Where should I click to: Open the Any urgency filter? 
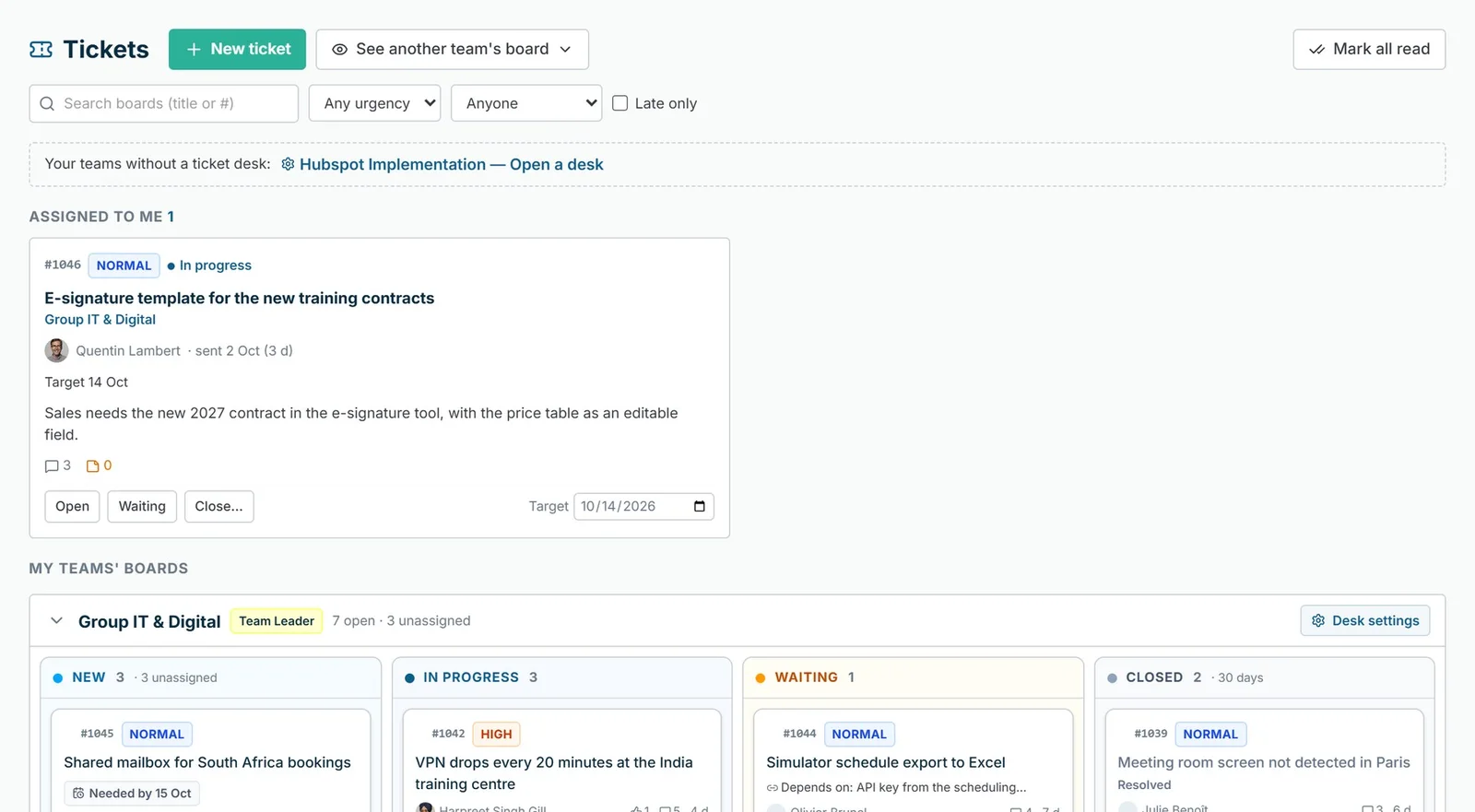pyautogui.click(x=374, y=103)
